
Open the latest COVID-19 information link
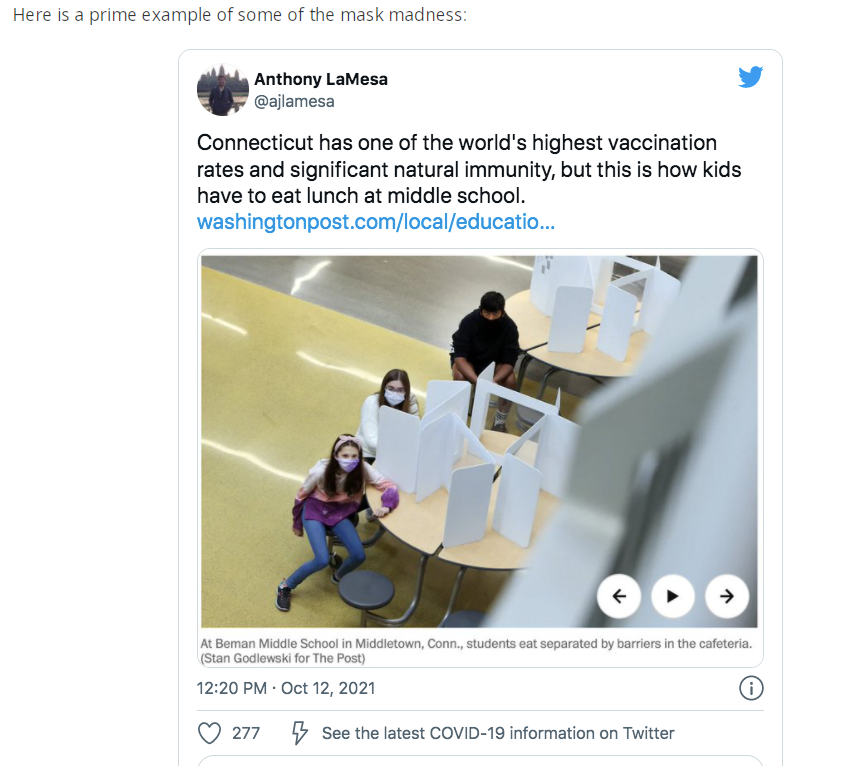(x=497, y=733)
